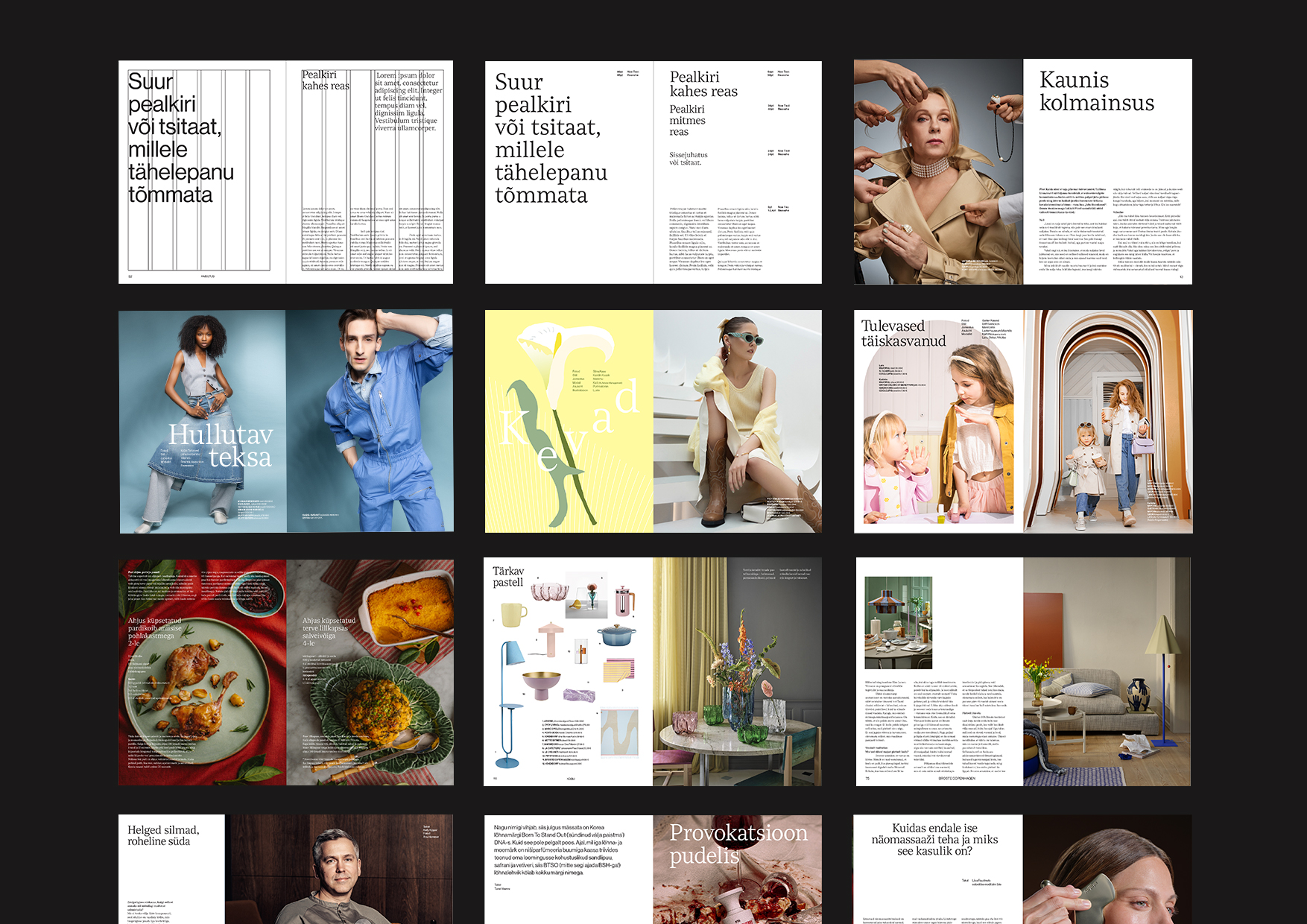Click the 'Hullutav teksa' title text

[221, 446]
